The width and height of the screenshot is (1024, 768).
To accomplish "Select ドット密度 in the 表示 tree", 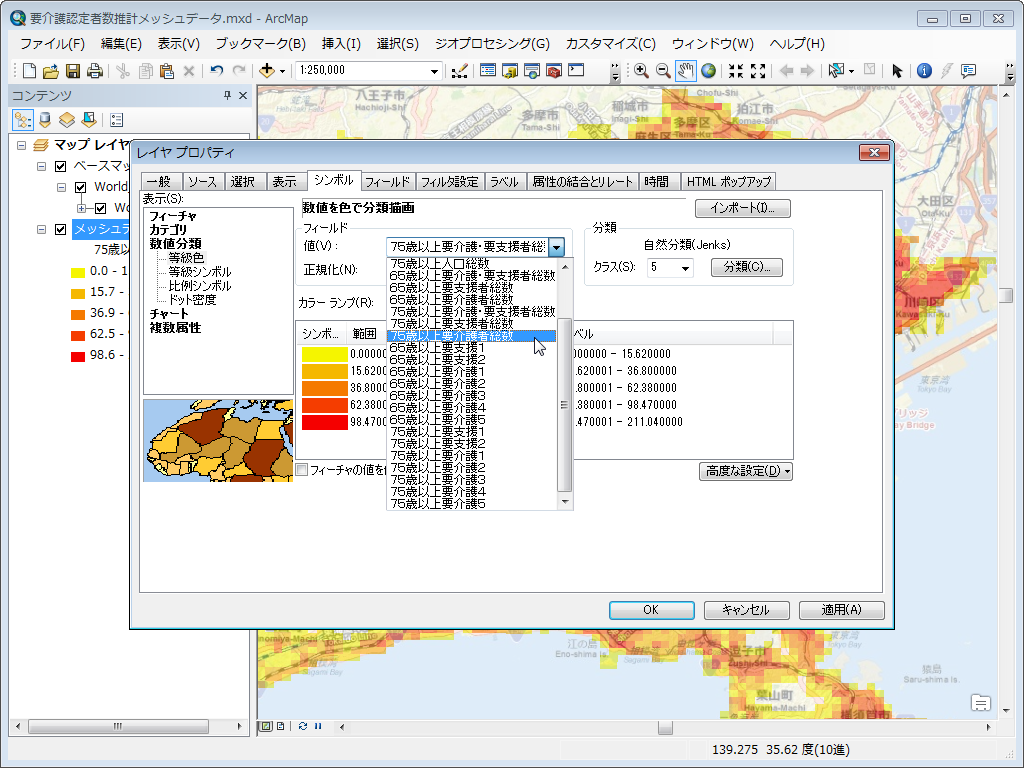I will [x=192, y=300].
